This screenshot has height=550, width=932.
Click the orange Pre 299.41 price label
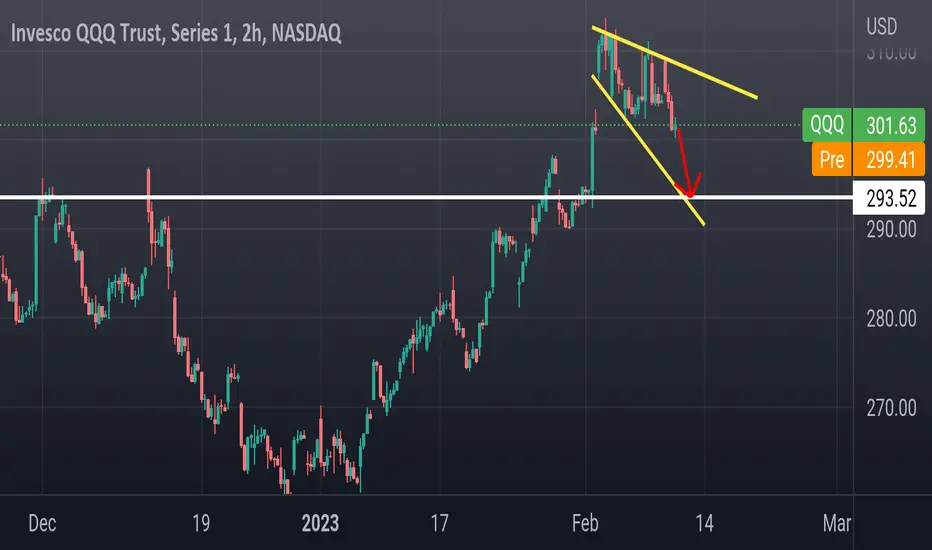point(868,159)
